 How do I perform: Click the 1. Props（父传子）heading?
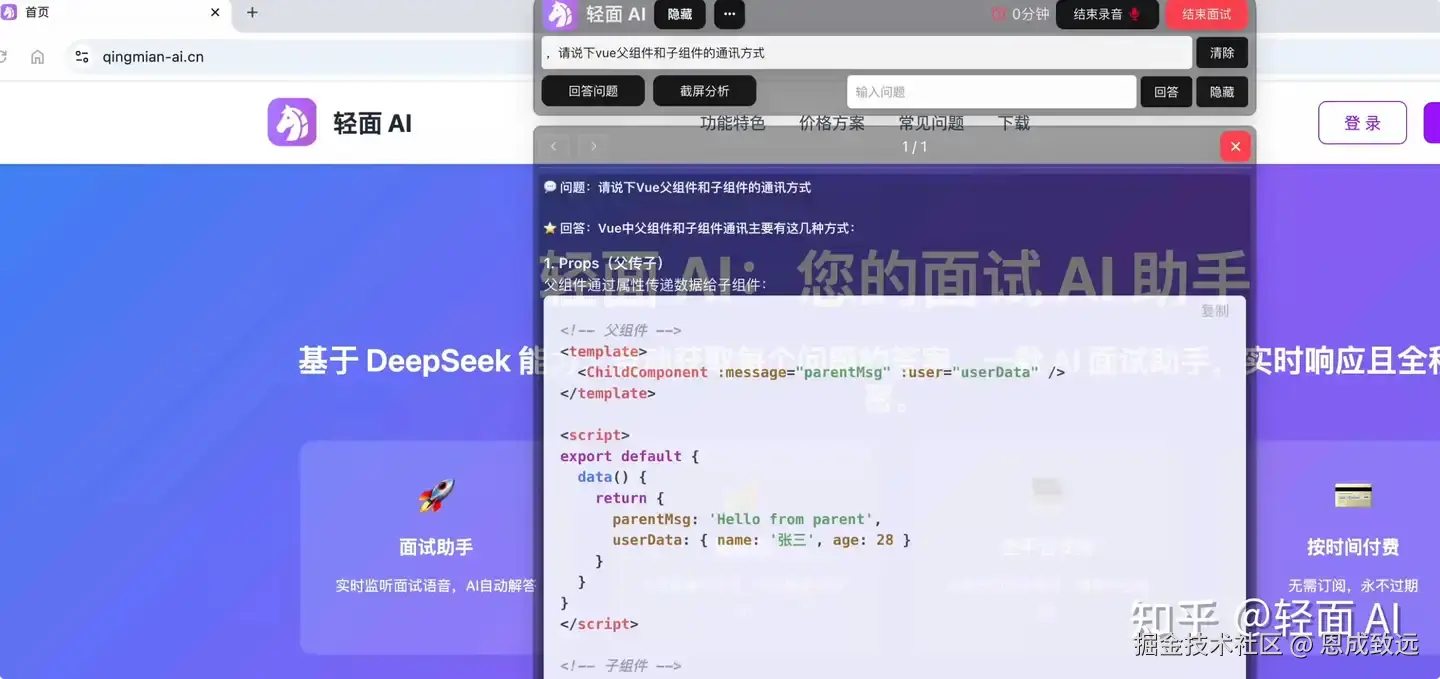[604, 264]
